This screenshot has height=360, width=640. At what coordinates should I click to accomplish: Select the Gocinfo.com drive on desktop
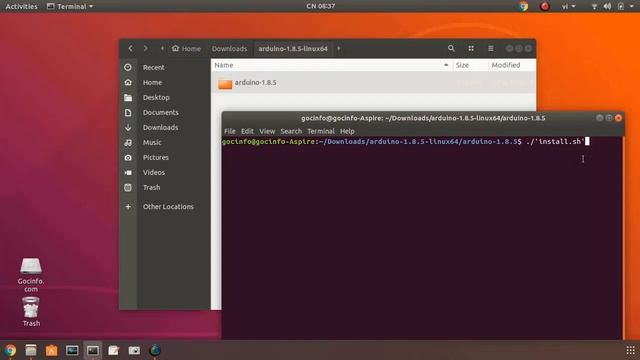(x=31, y=274)
